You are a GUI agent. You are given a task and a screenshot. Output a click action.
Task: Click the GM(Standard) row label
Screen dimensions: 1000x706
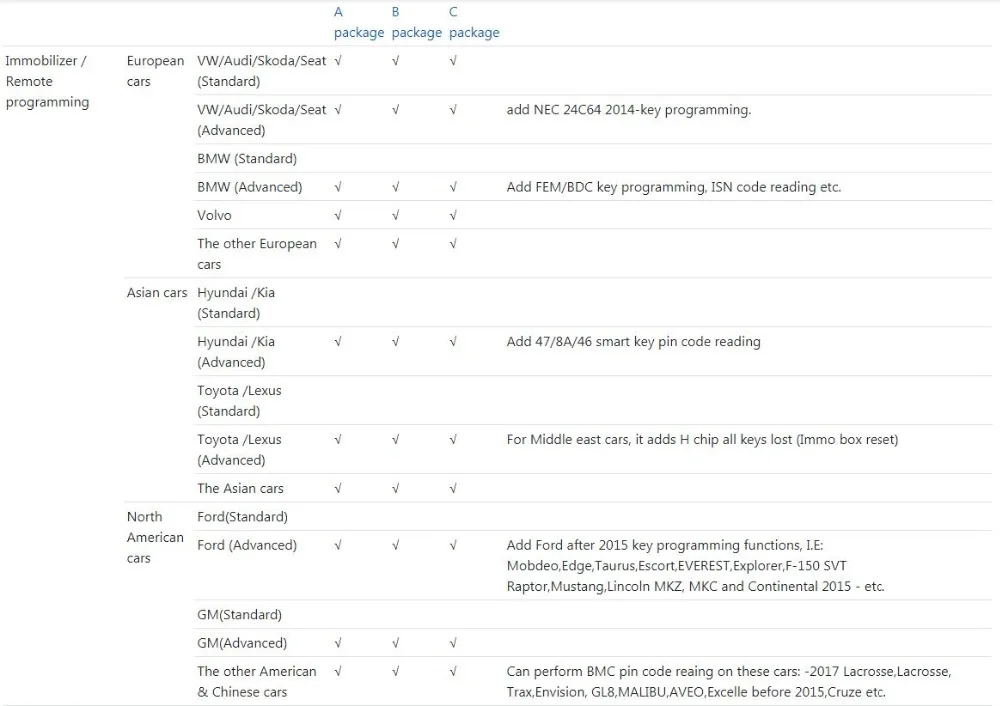pos(239,615)
